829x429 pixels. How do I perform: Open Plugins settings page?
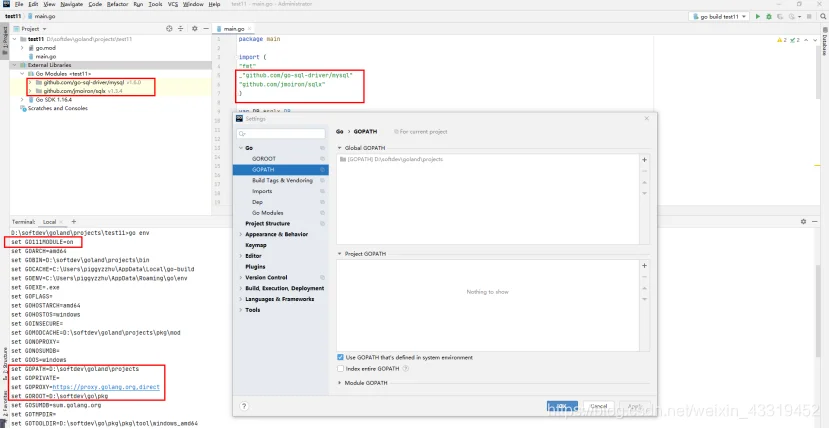point(255,267)
